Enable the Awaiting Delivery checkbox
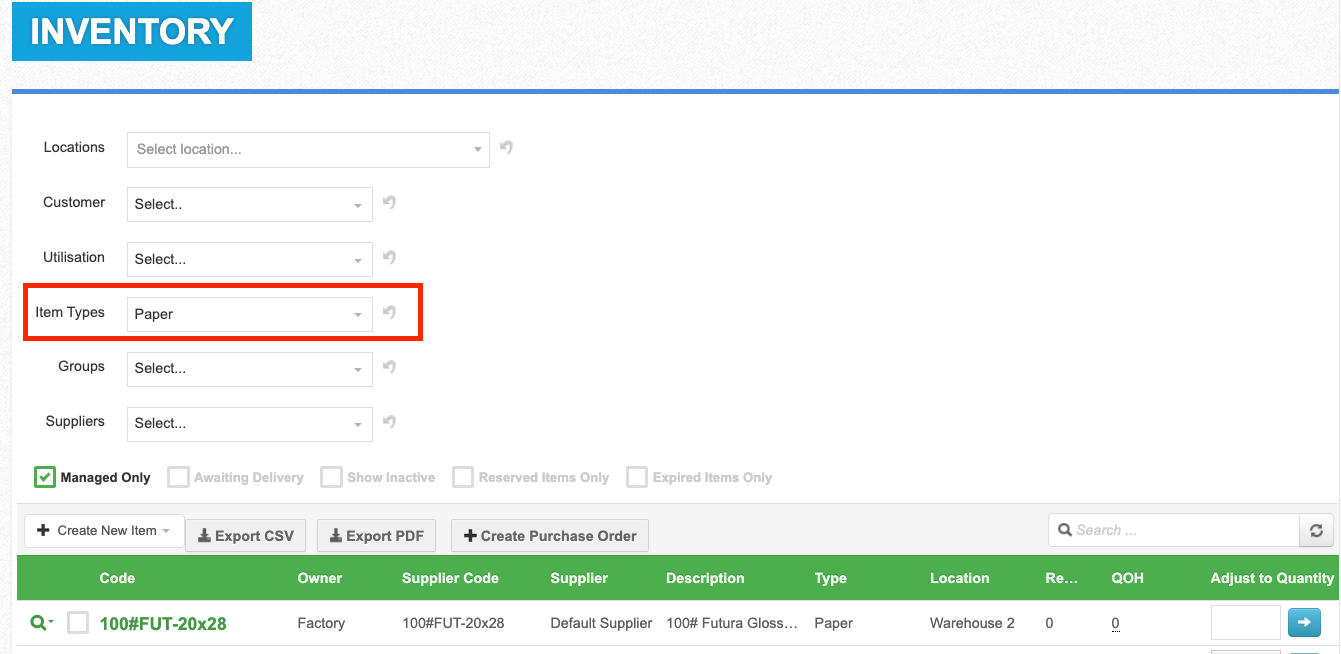 (178, 477)
